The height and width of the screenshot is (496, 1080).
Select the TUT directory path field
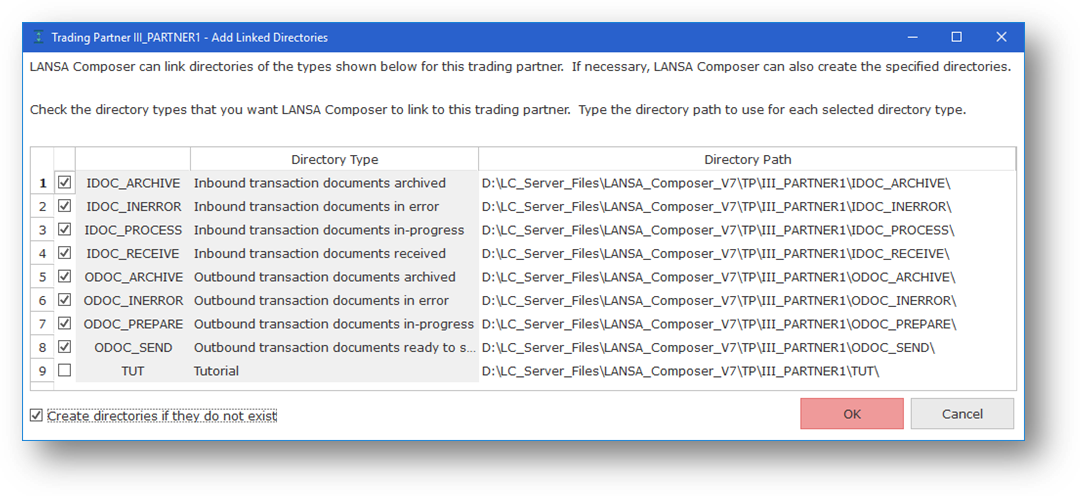680,371
